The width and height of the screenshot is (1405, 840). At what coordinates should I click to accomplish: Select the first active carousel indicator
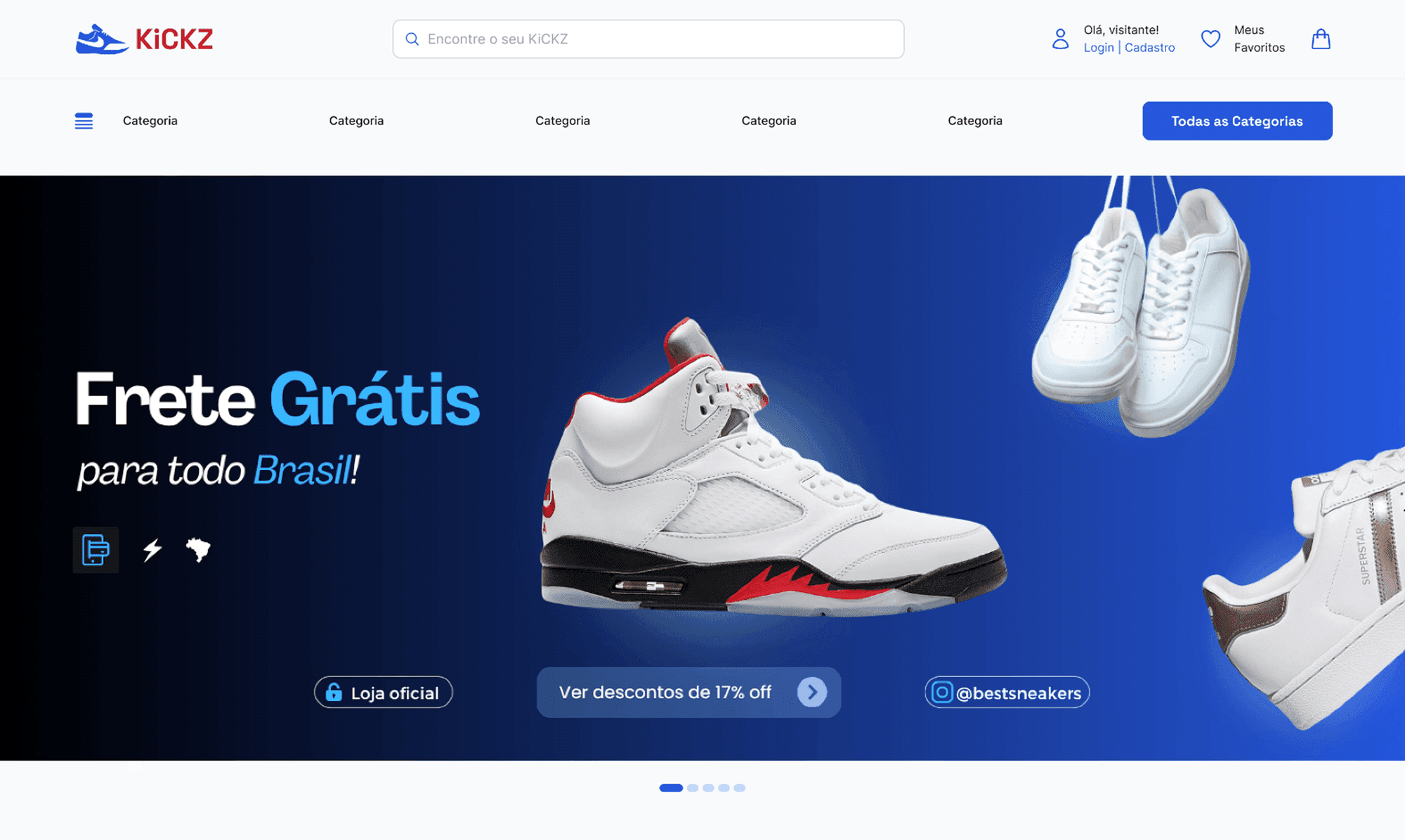point(671,788)
